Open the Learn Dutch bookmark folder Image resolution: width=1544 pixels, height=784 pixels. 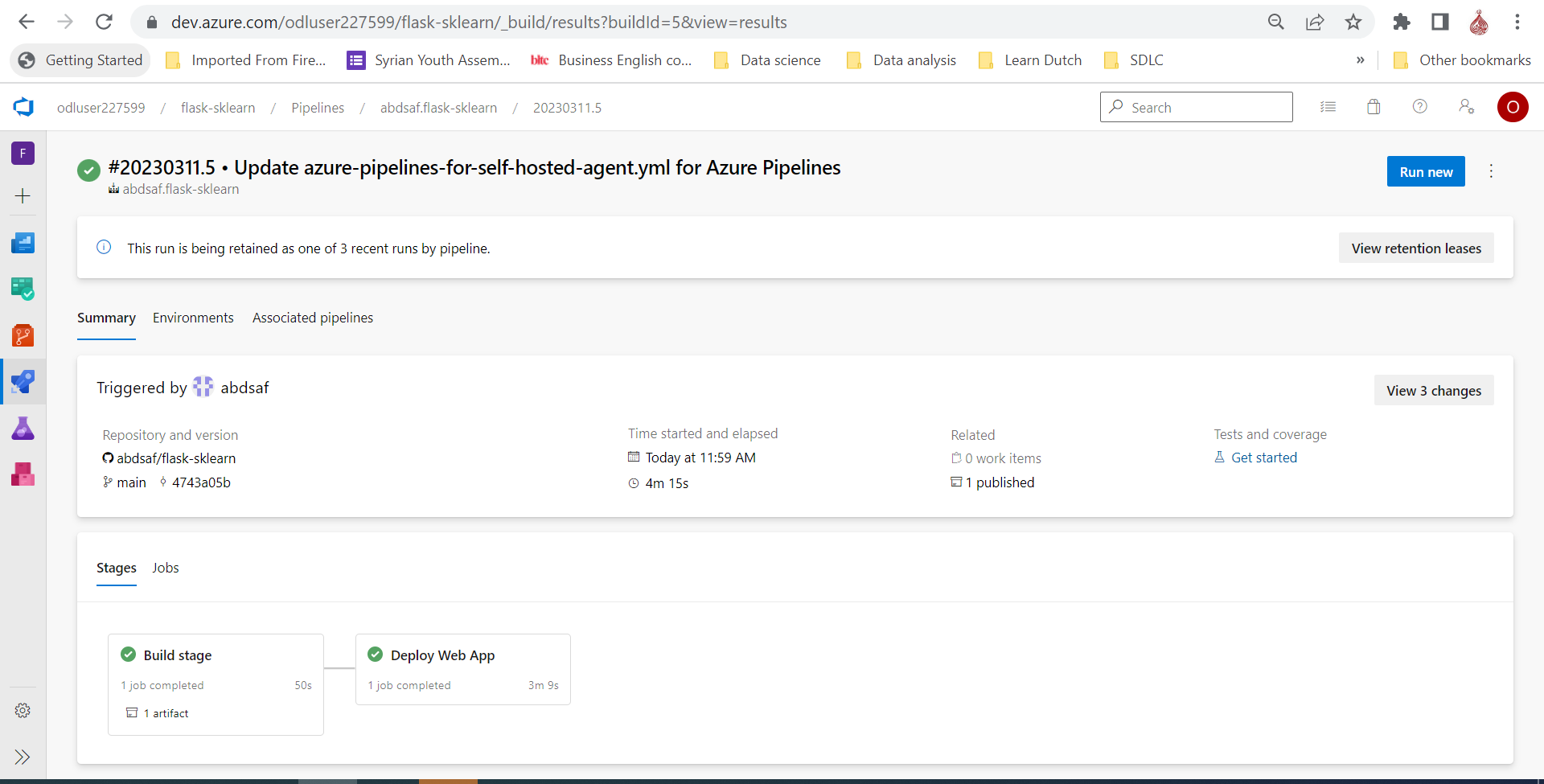(x=1030, y=60)
